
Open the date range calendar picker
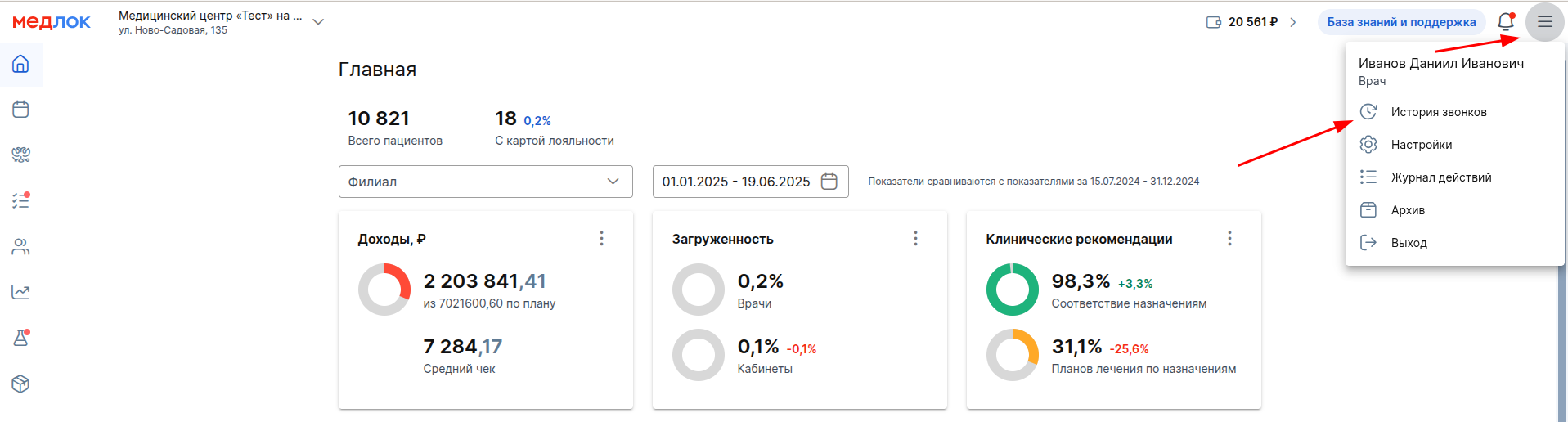click(829, 182)
